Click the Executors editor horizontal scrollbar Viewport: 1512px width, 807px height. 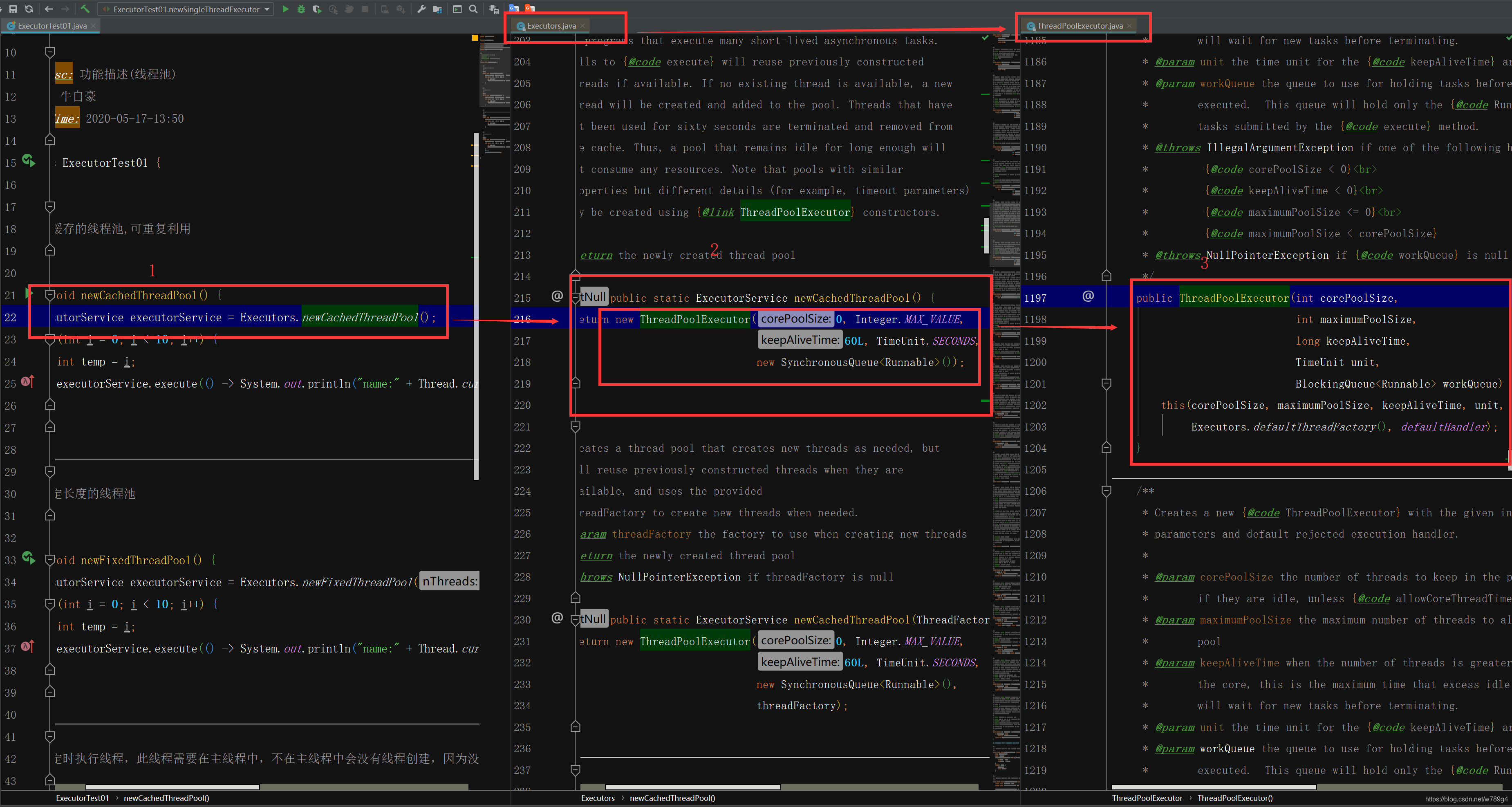[x=692, y=787]
